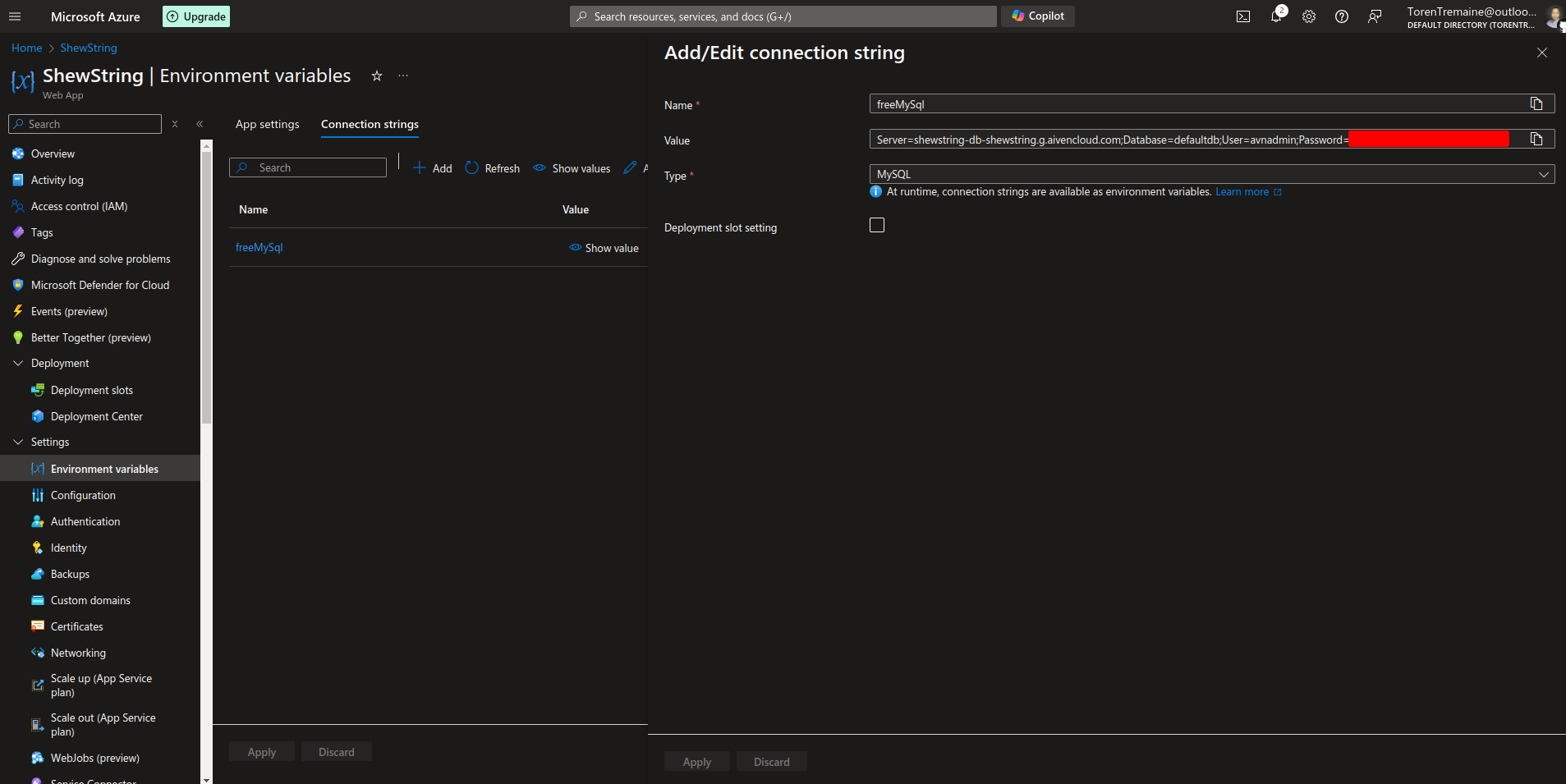Favorite ShewString with the star icon
Image resolution: width=1566 pixels, height=784 pixels.
tap(377, 76)
